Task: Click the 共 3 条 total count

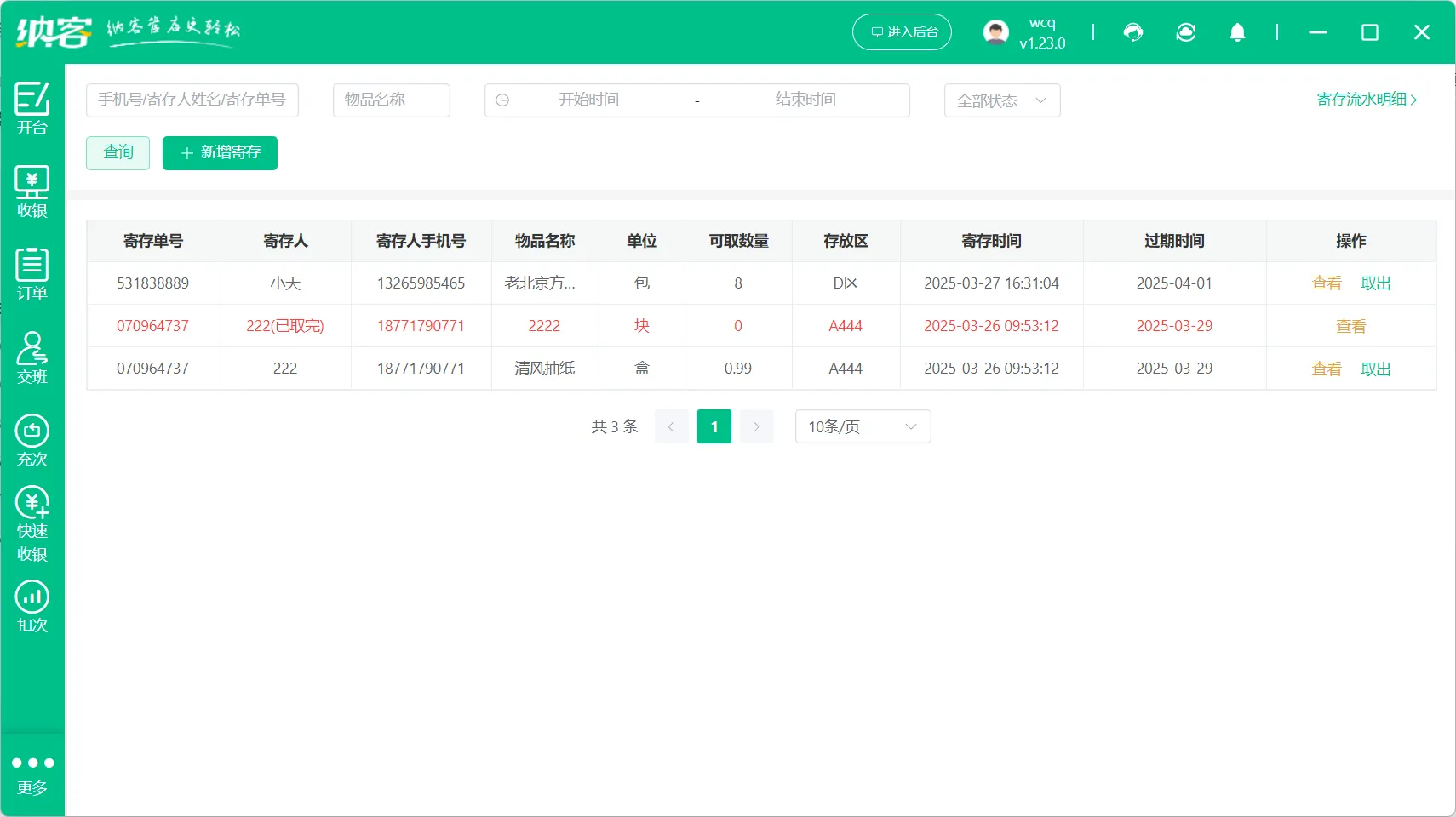Action: pyautogui.click(x=615, y=426)
